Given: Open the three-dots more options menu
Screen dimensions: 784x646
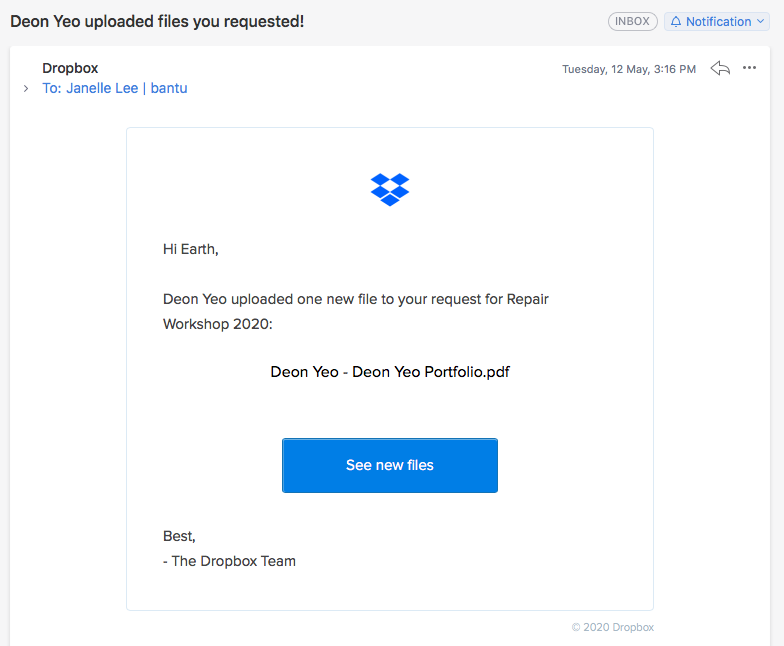Looking at the screenshot, I should pos(749,68).
